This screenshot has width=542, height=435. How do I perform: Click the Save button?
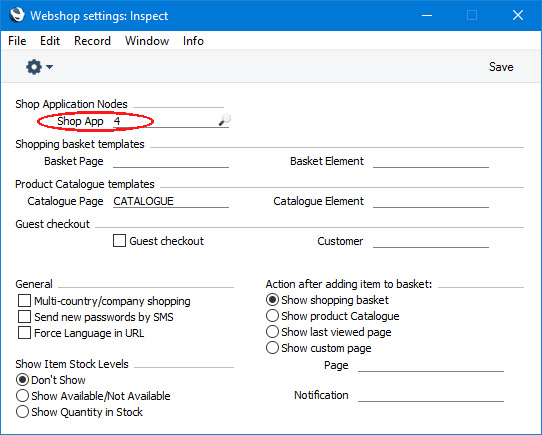pos(501,67)
